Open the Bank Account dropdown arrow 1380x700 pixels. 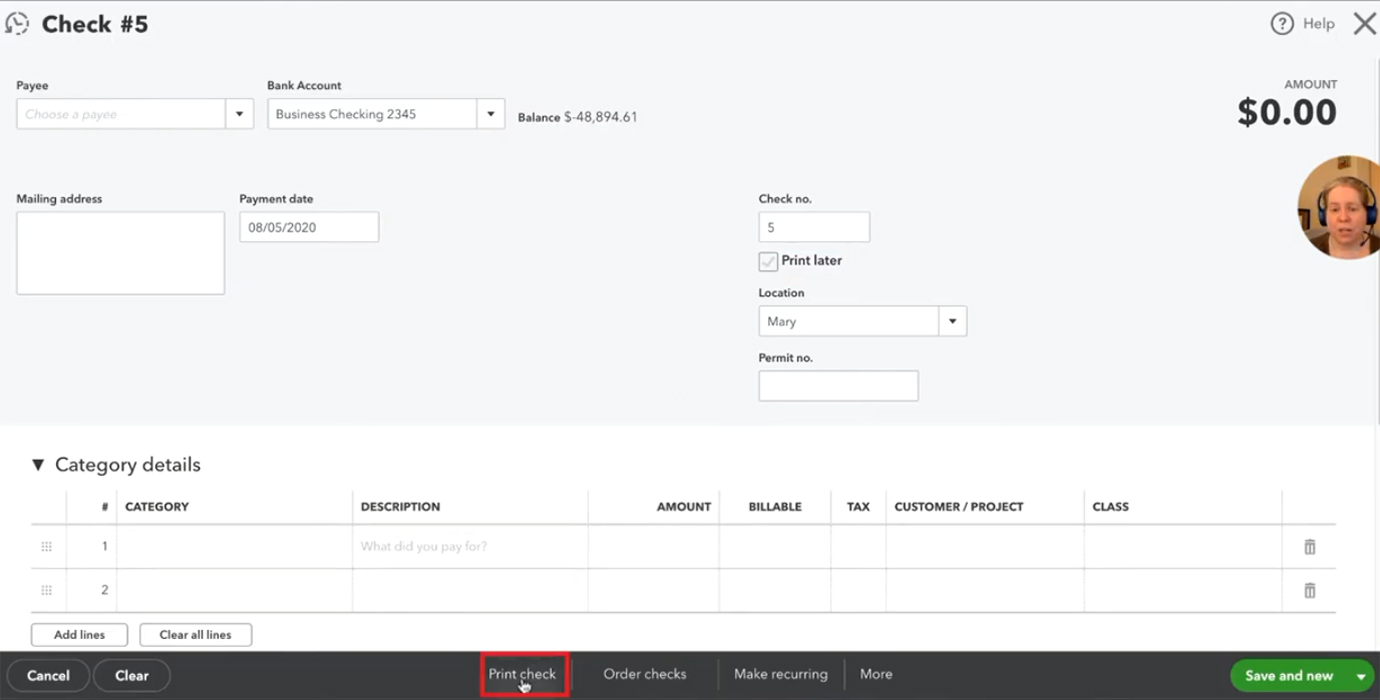tap(490, 114)
